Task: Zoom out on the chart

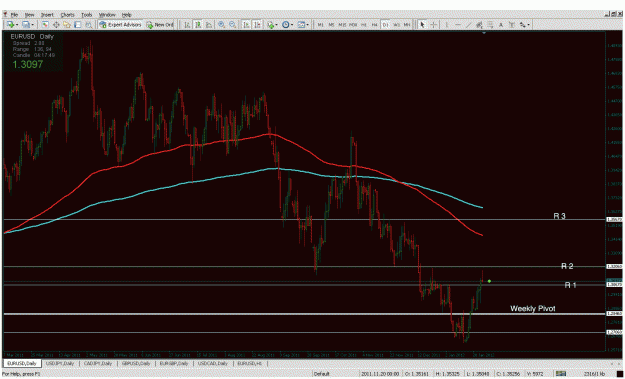Action: pyautogui.click(x=232, y=25)
